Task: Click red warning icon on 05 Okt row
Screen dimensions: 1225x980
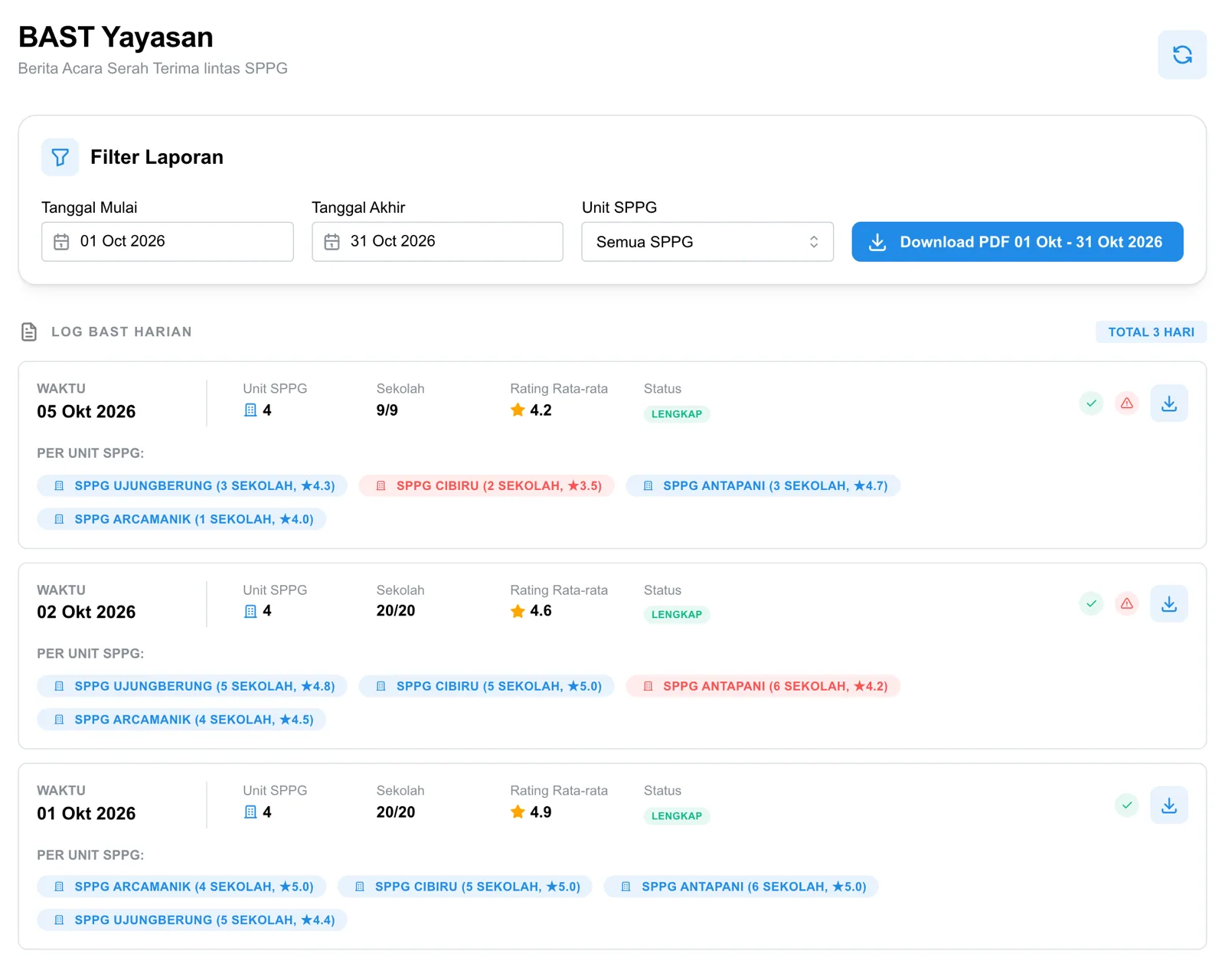Action: pyautogui.click(x=1127, y=403)
